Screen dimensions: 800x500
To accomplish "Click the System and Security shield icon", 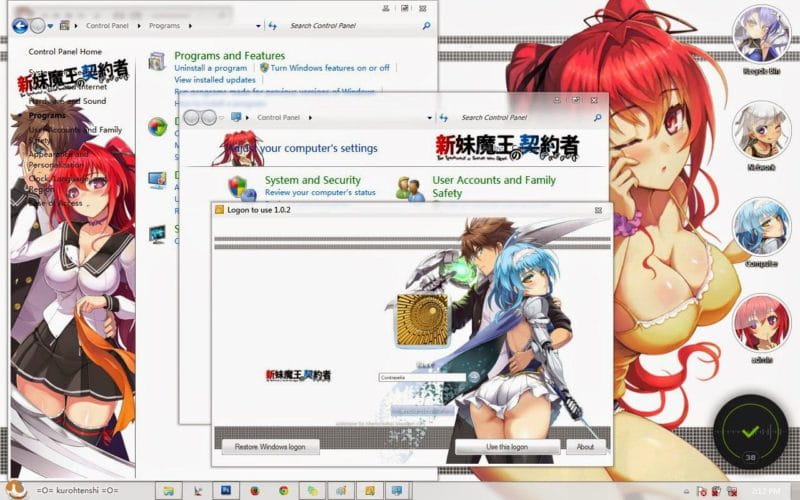I will (x=241, y=188).
